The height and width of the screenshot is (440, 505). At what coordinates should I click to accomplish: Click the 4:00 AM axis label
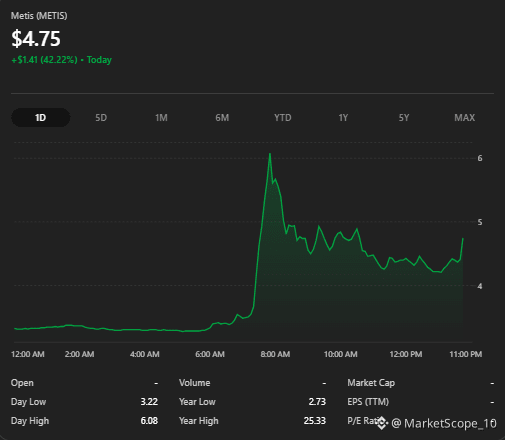145,354
